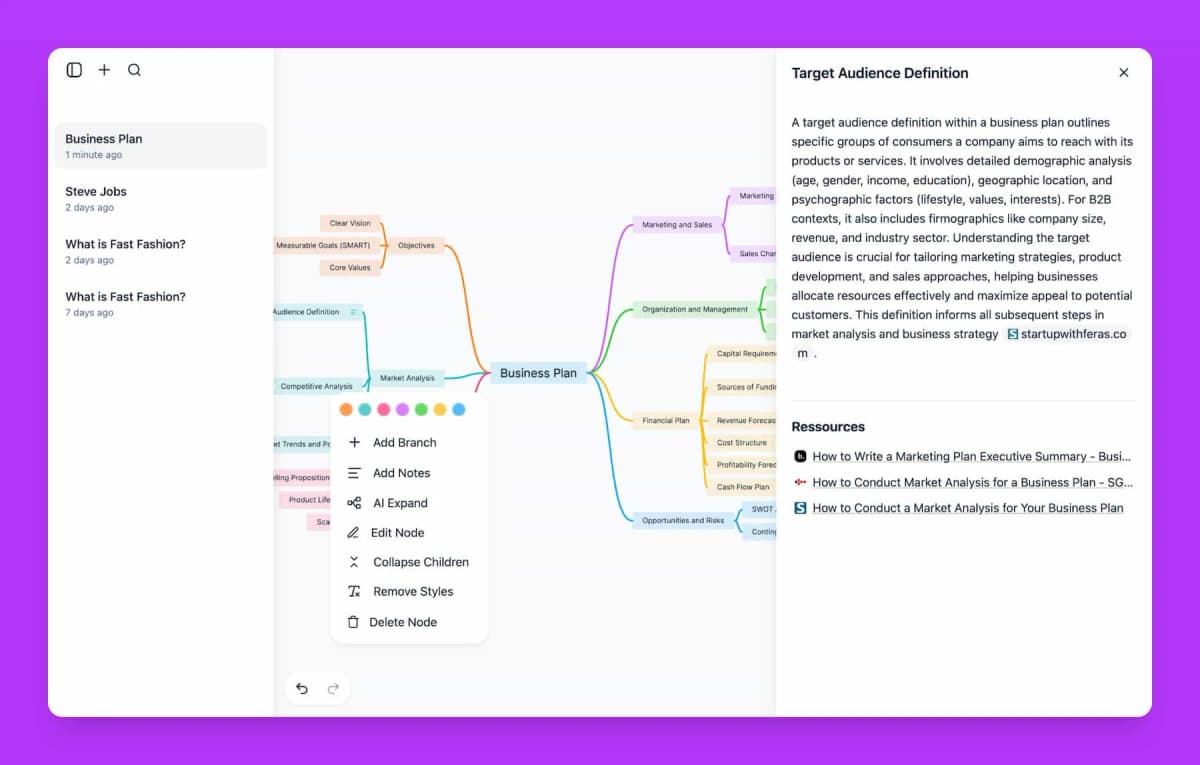
Task: Open the startupwithferas.com source link
Action: pyautogui.click(x=1066, y=334)
